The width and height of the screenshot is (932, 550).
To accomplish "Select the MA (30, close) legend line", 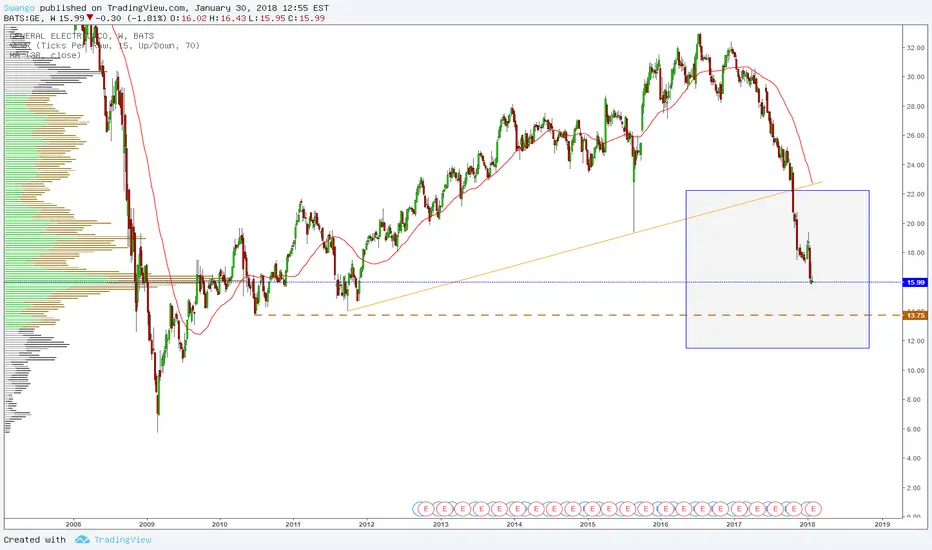I will point(45,55).
